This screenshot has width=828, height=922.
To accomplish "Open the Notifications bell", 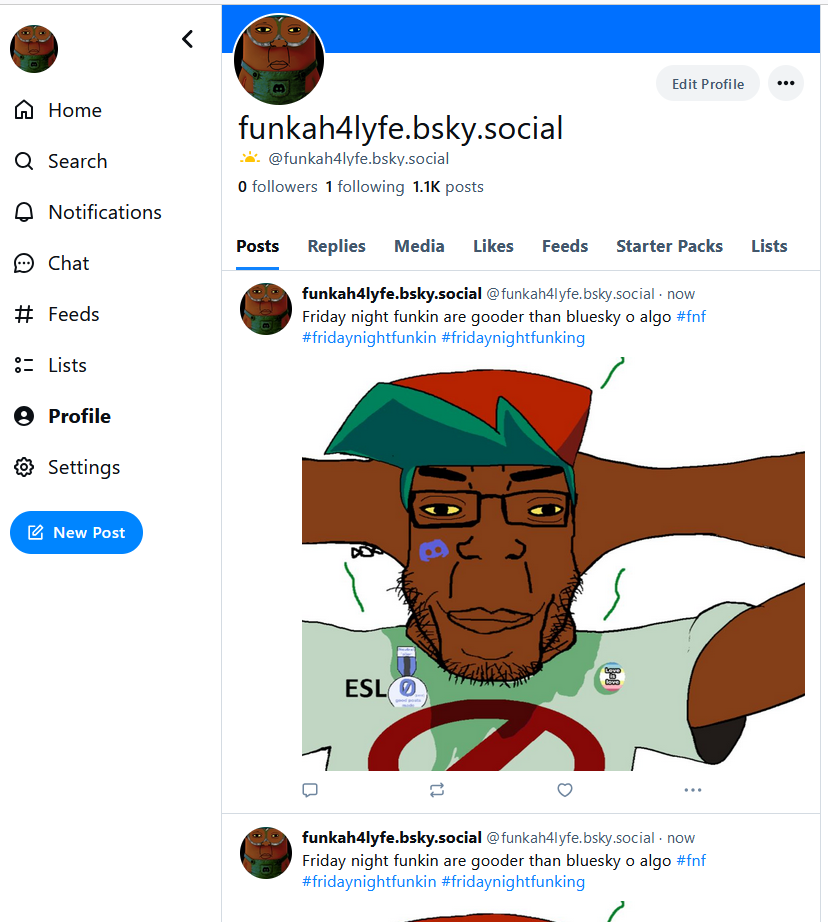I will click(24, 212).
